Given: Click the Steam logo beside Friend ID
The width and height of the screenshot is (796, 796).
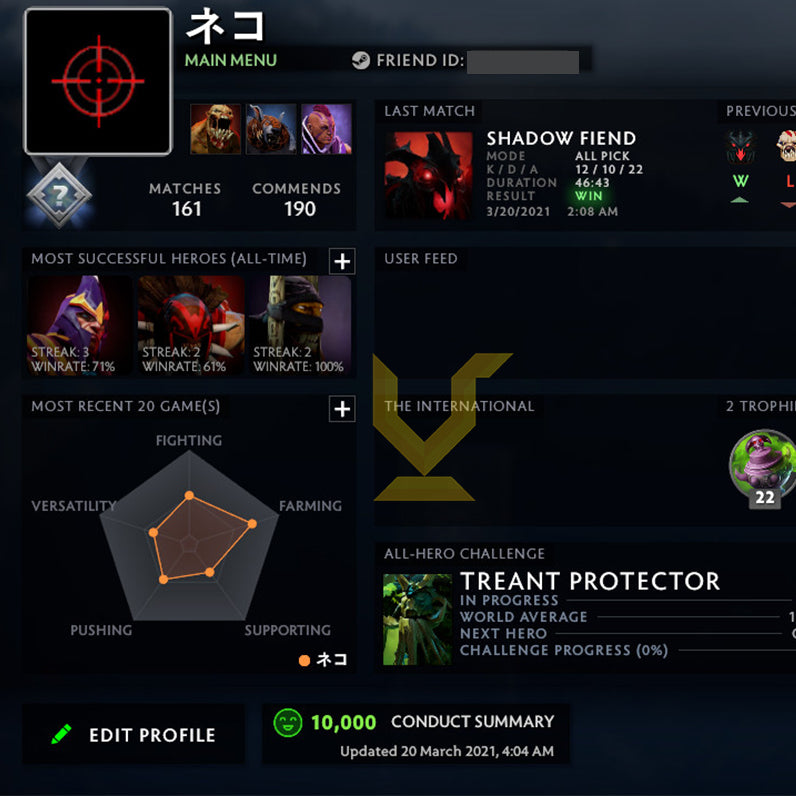Looking at the screenshot, I should click(360, 60).
